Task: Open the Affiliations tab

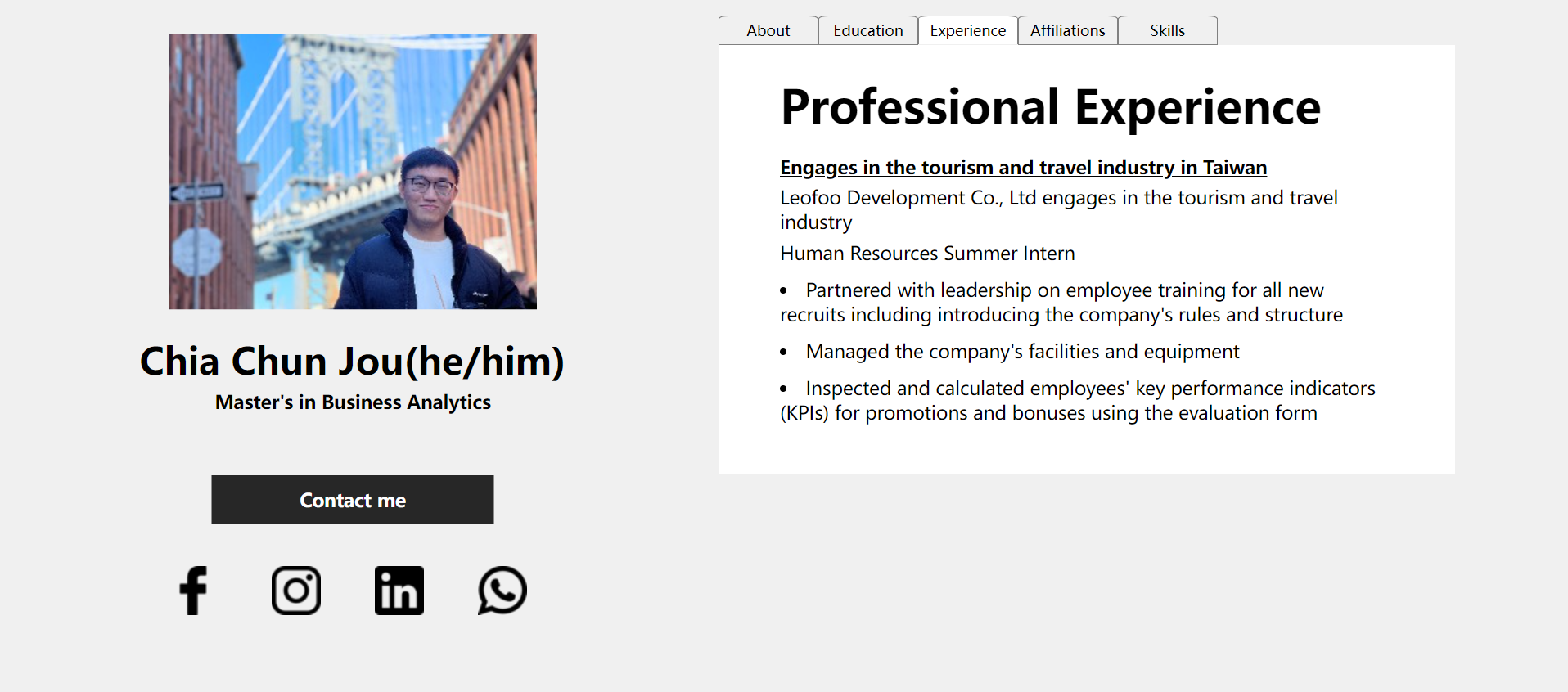Action: (1066, 30)
